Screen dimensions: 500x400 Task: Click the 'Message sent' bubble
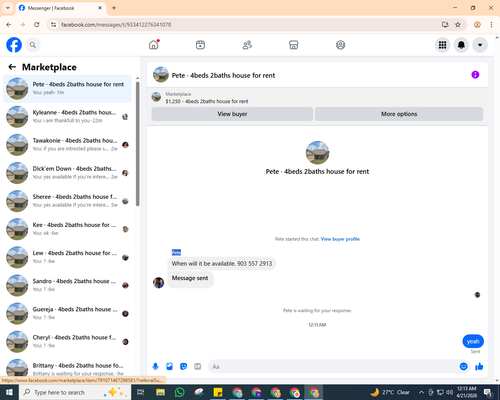tap(190, 278)
